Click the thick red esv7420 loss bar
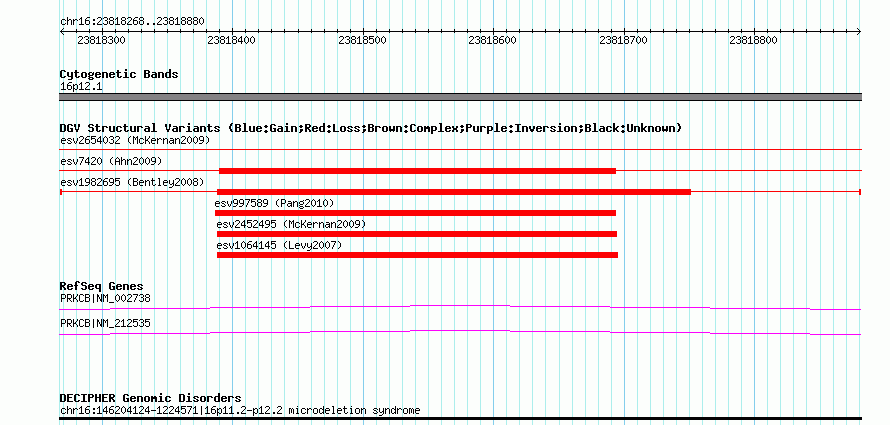 [417, 171]
